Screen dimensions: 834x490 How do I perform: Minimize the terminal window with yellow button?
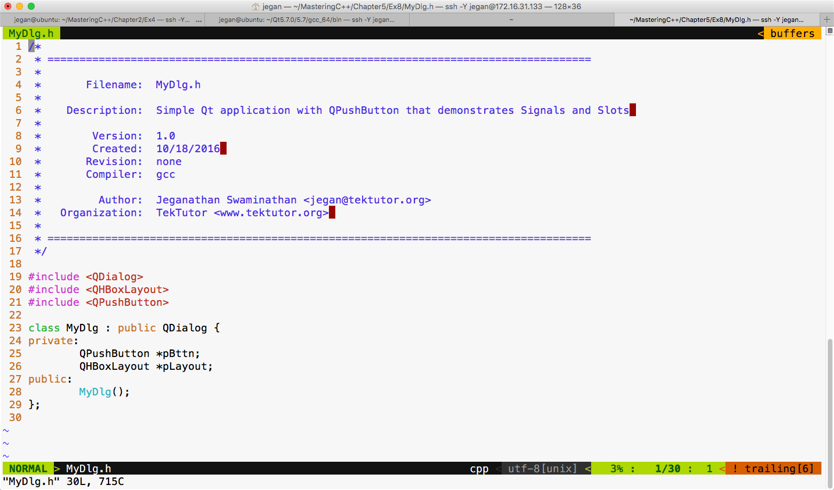click(20, 6)
